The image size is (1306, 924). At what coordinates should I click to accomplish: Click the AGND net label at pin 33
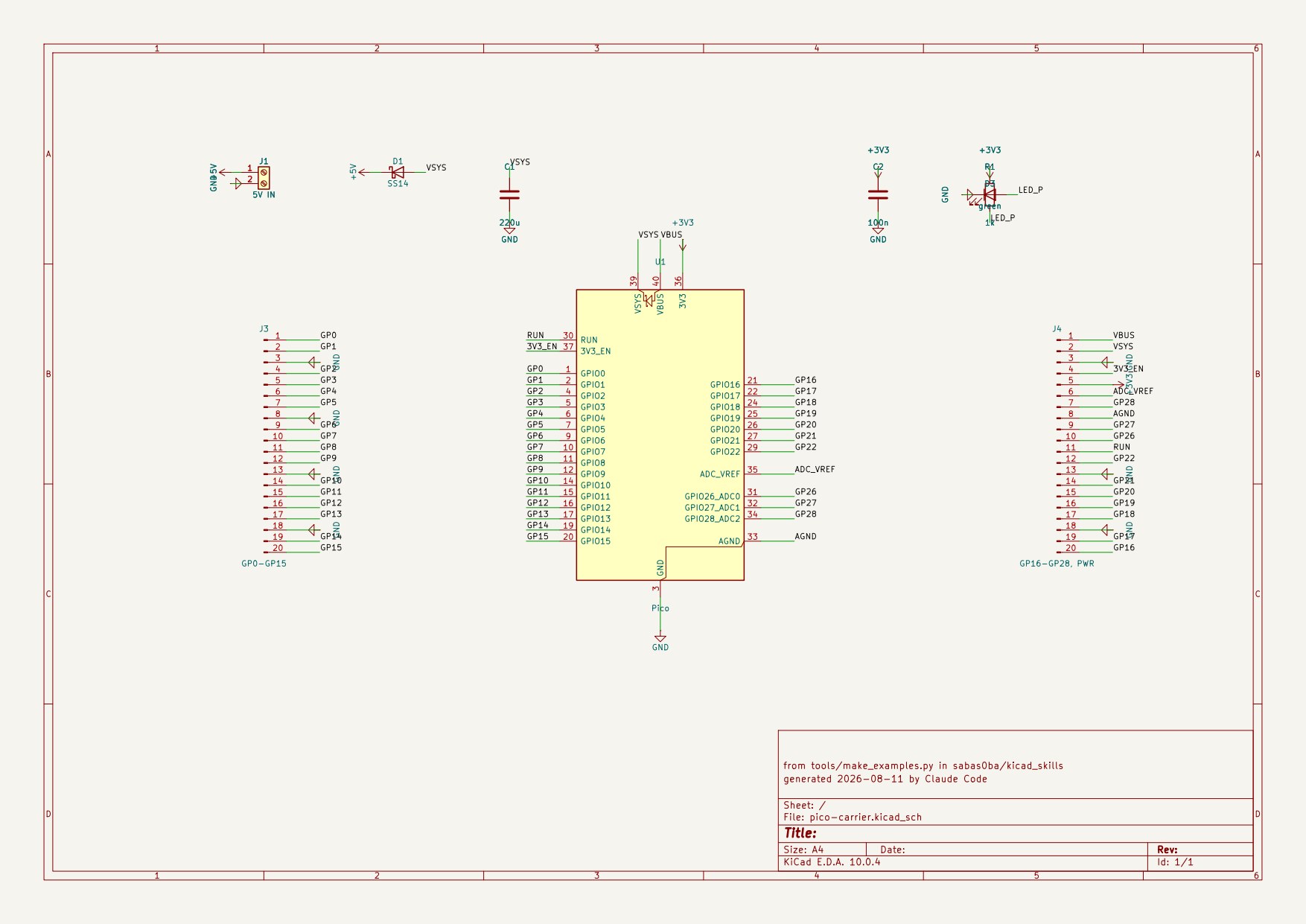click(805, 536)
